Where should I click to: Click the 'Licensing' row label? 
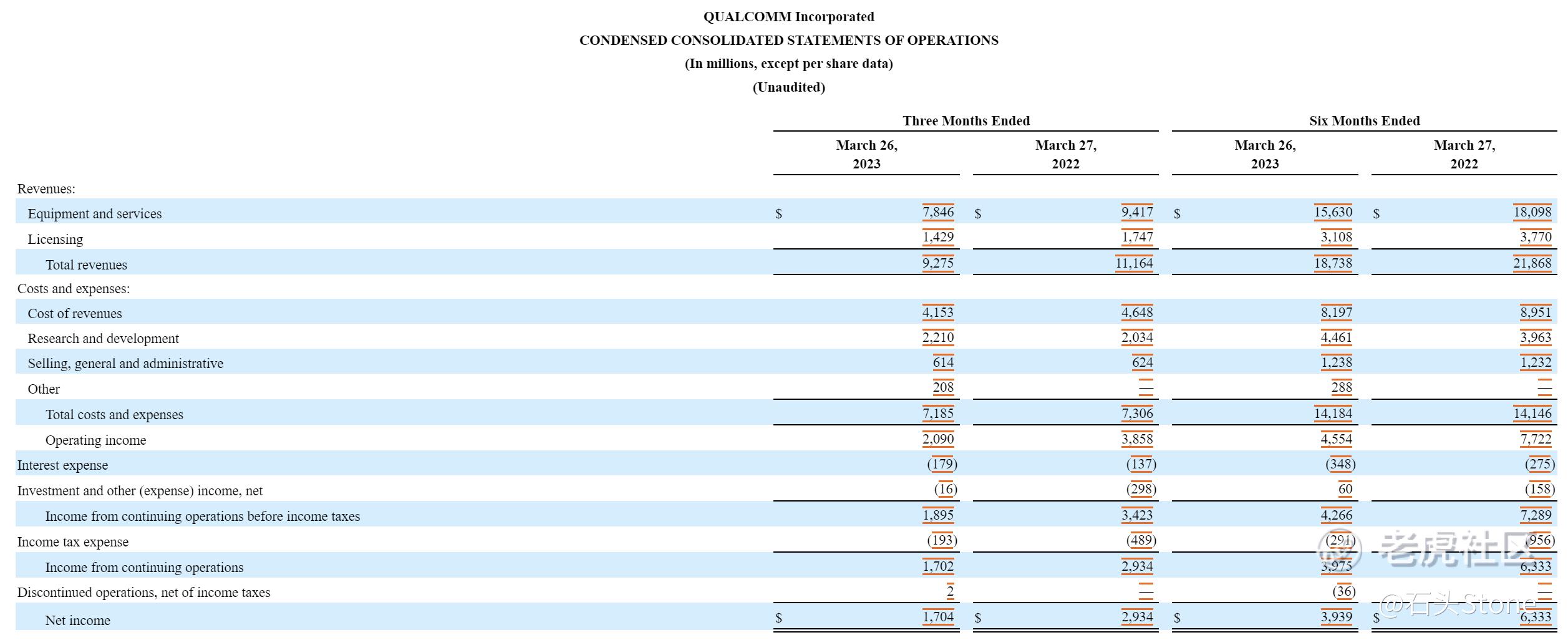[x=56, y=240]
